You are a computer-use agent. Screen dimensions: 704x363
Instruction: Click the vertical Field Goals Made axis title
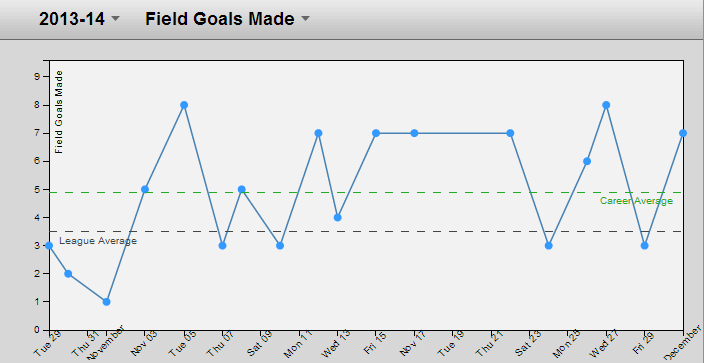click(x=59, y=112)
